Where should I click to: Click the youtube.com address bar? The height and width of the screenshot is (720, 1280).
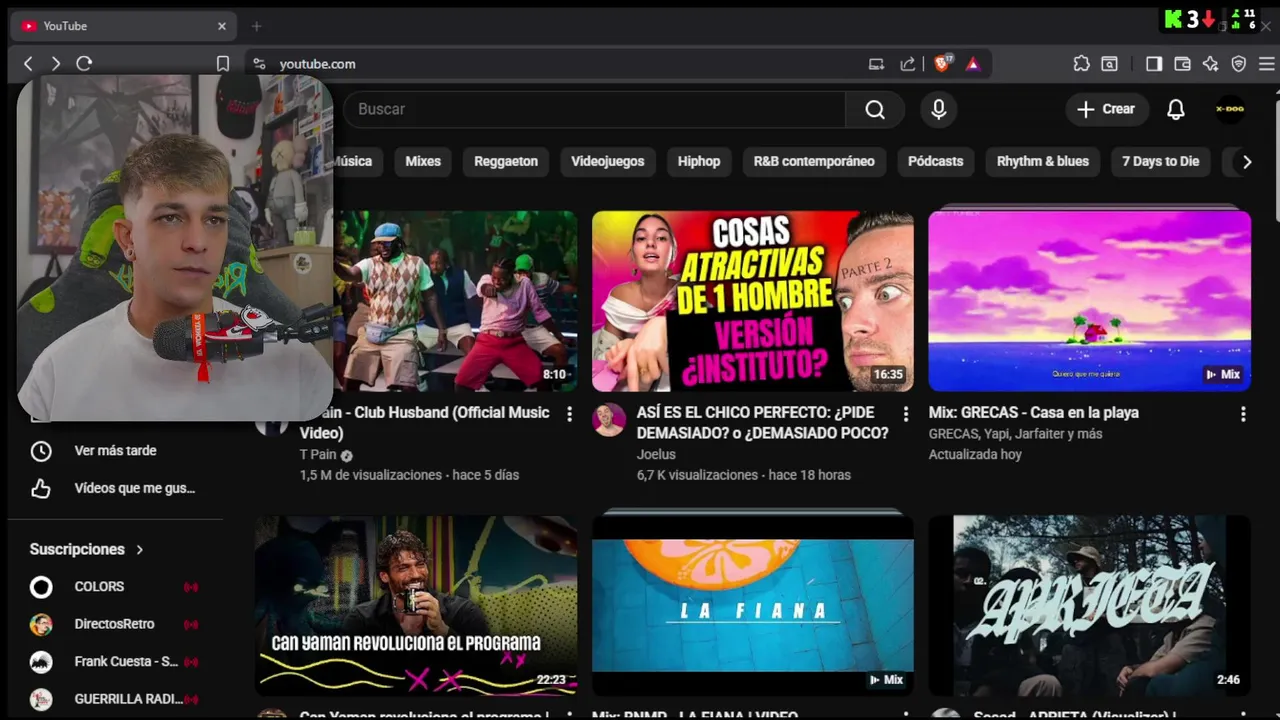560,64
